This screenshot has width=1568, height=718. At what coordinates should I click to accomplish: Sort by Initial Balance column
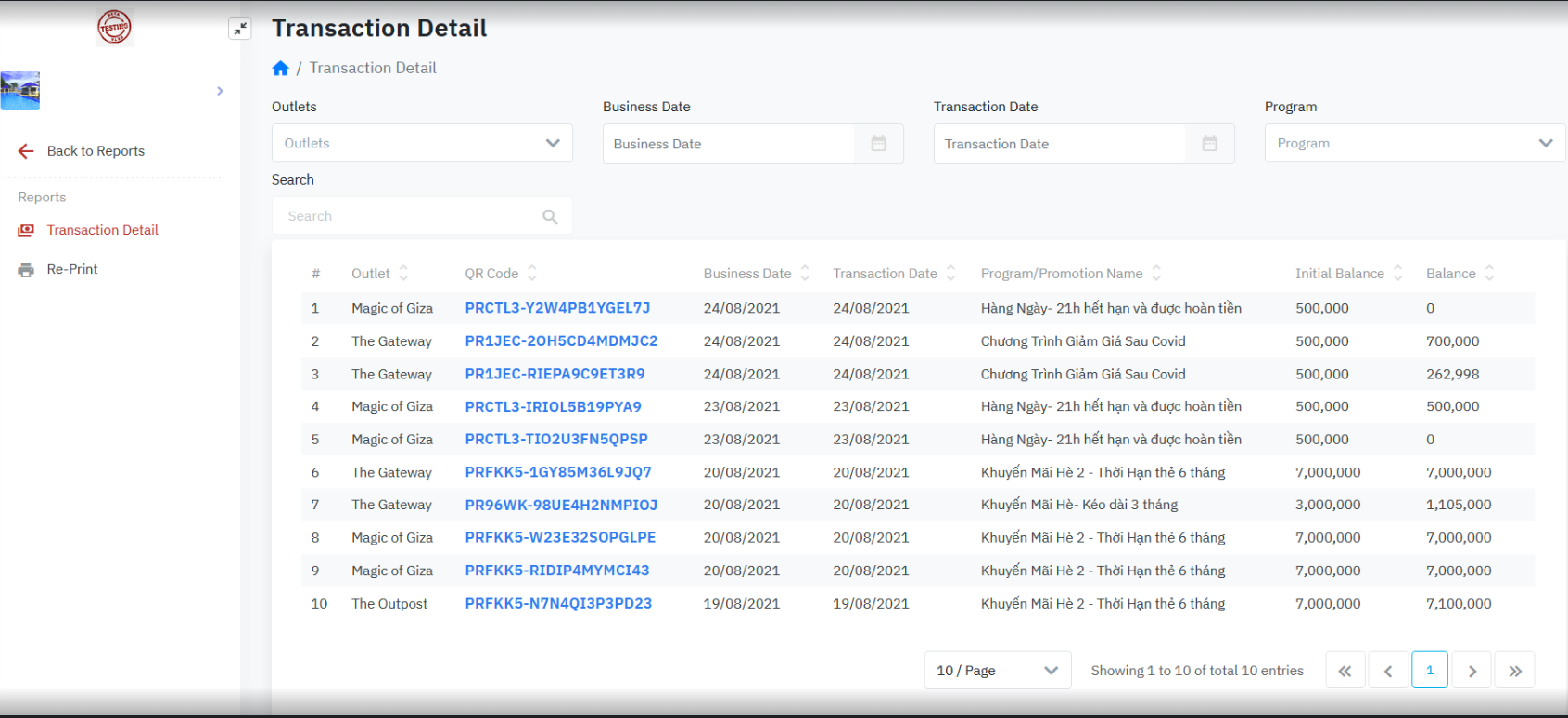1397,274
